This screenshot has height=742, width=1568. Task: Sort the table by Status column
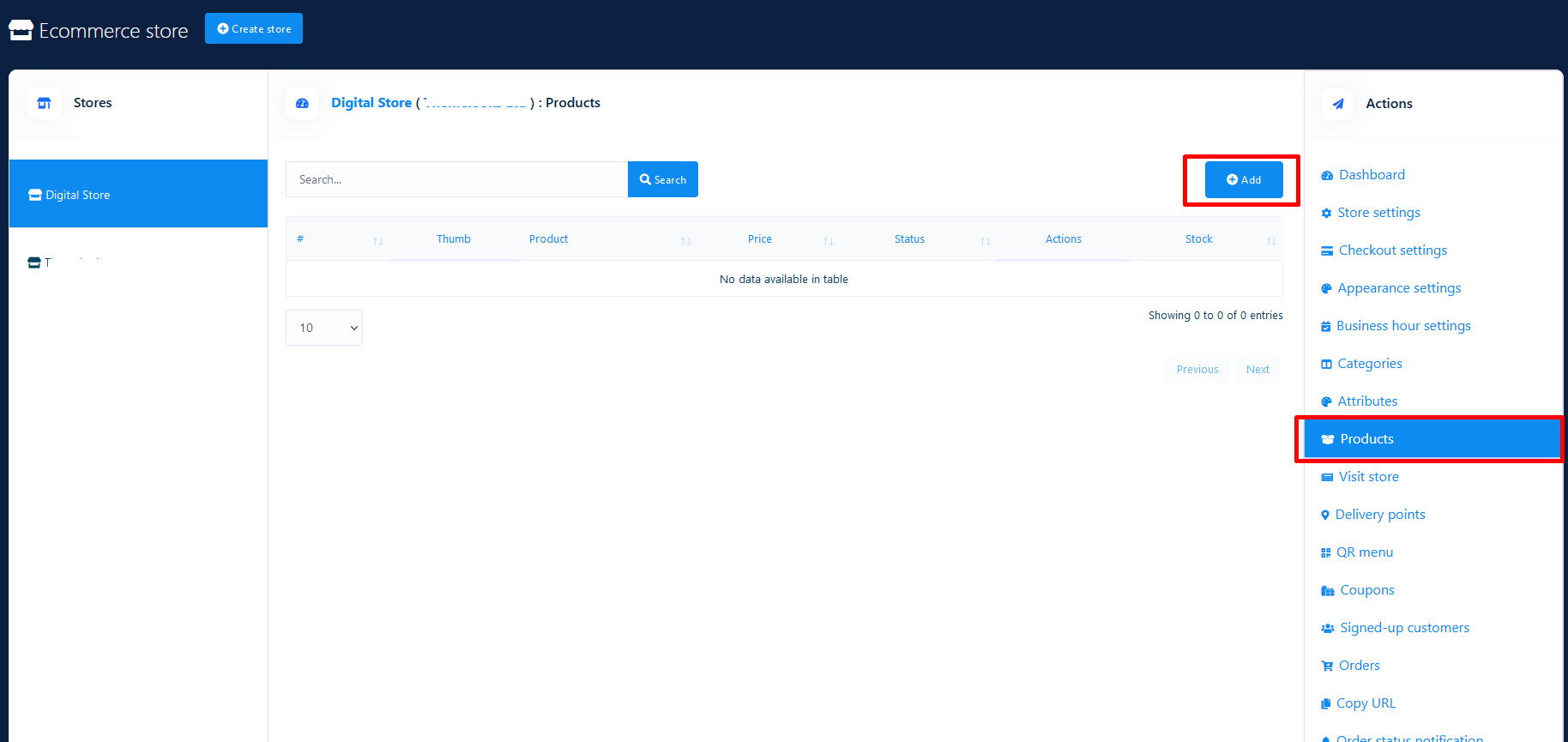909,239
